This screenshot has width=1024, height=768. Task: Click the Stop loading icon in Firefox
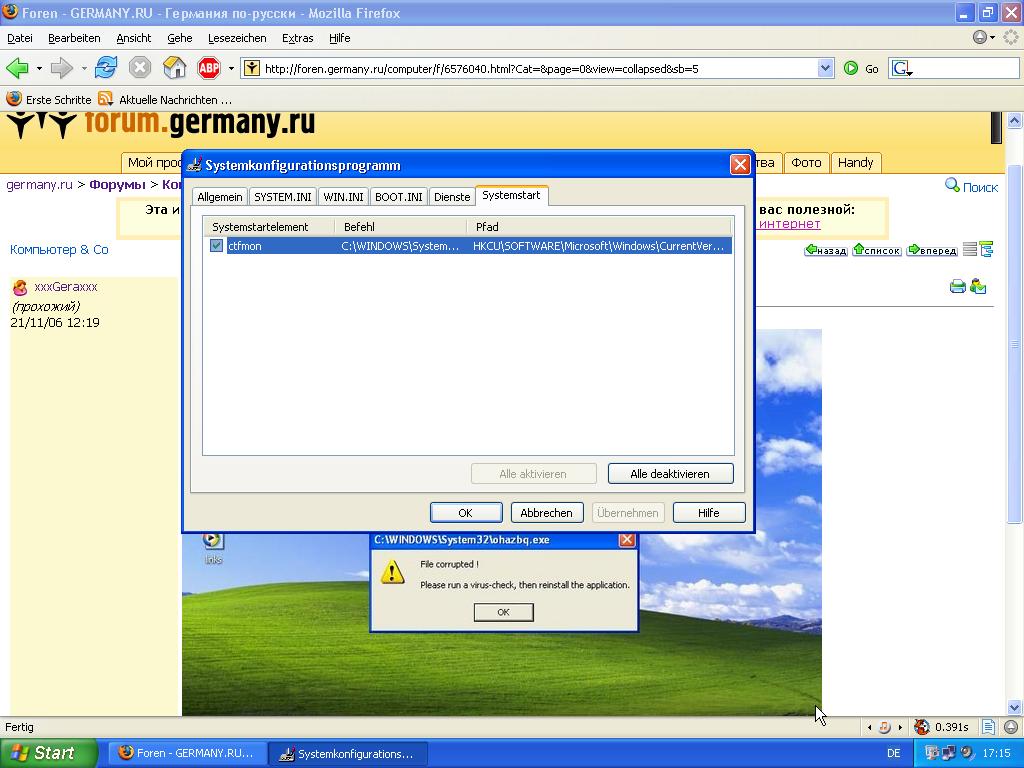point(140,67)
